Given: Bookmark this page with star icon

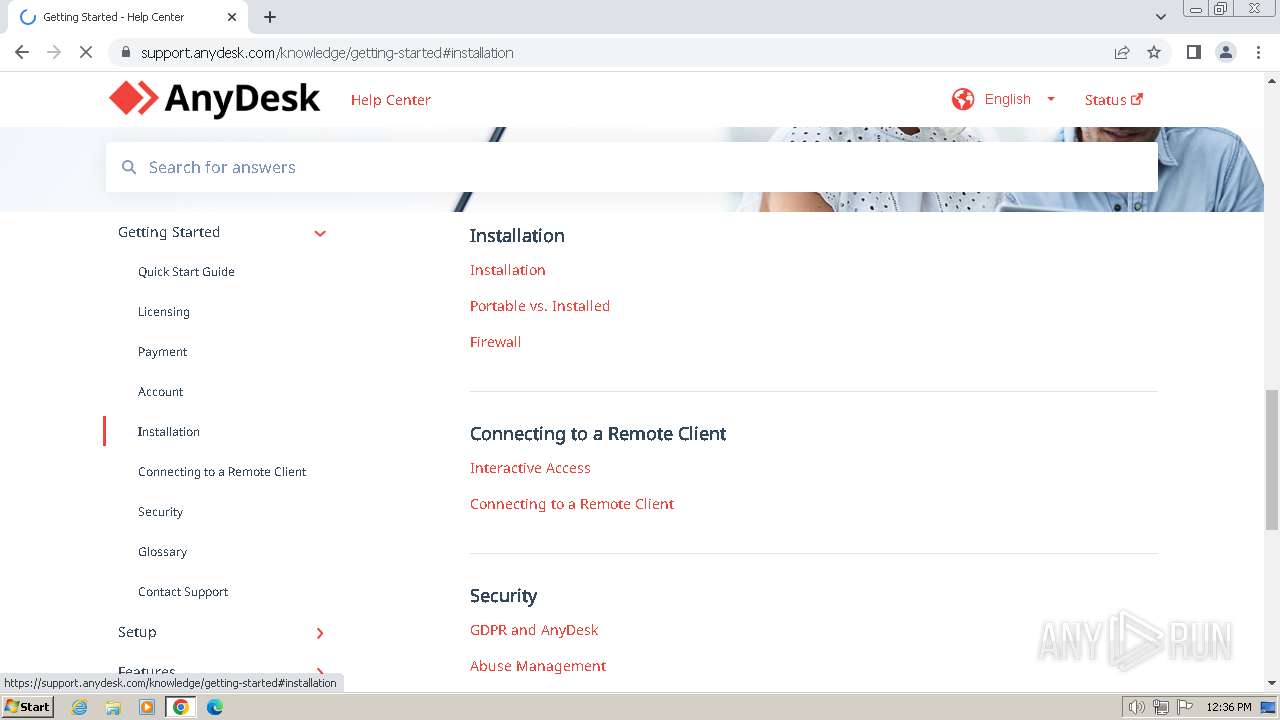Looking at the screenshot, I should [x=1154, y=52].
